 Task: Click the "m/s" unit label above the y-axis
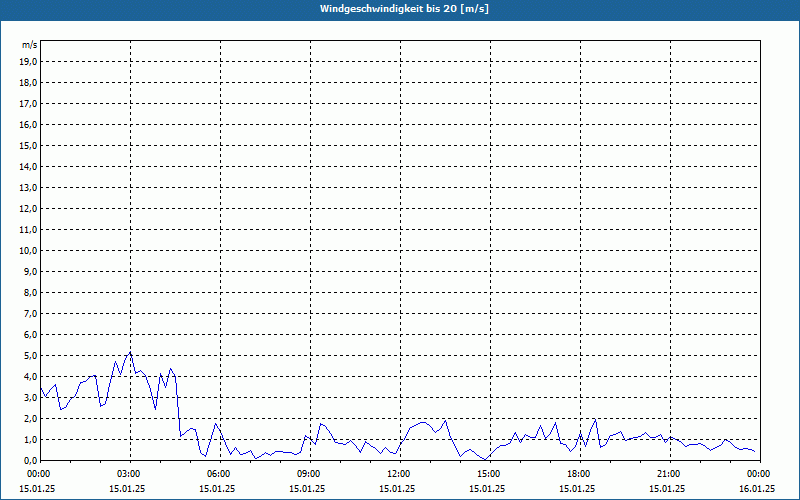(x=30, y=45)
